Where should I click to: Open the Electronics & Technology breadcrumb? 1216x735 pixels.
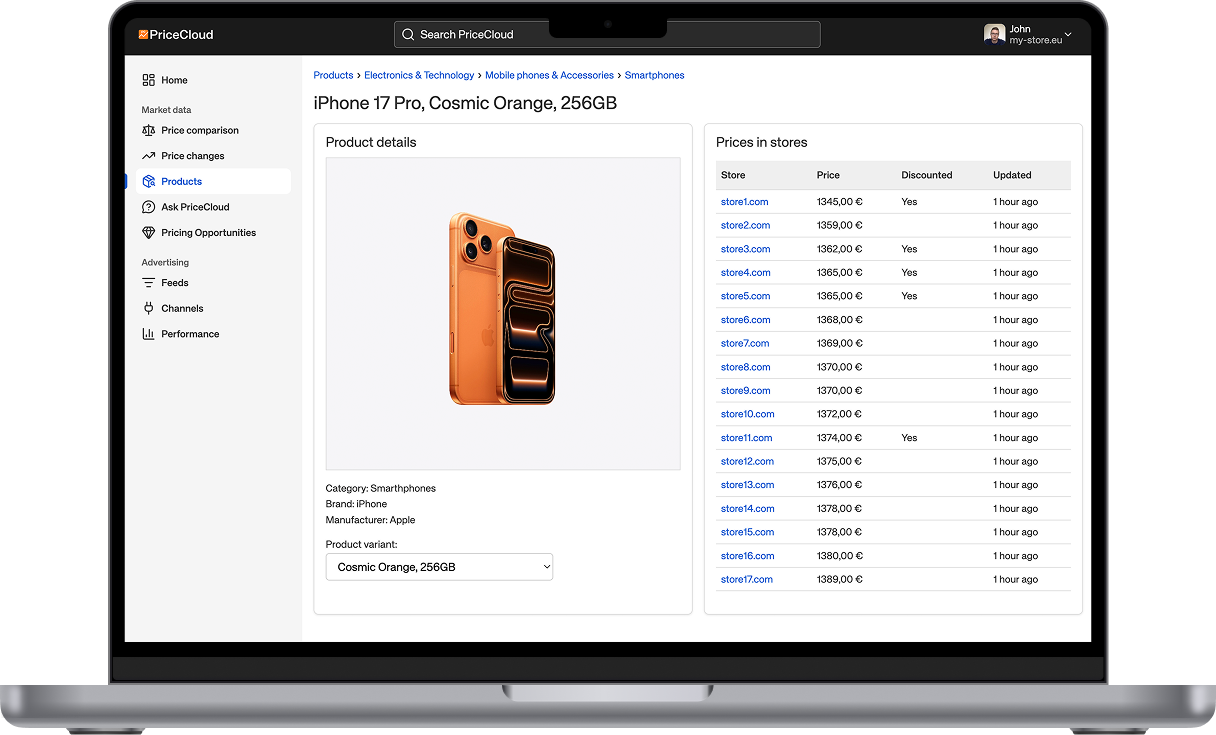point(419,75)
